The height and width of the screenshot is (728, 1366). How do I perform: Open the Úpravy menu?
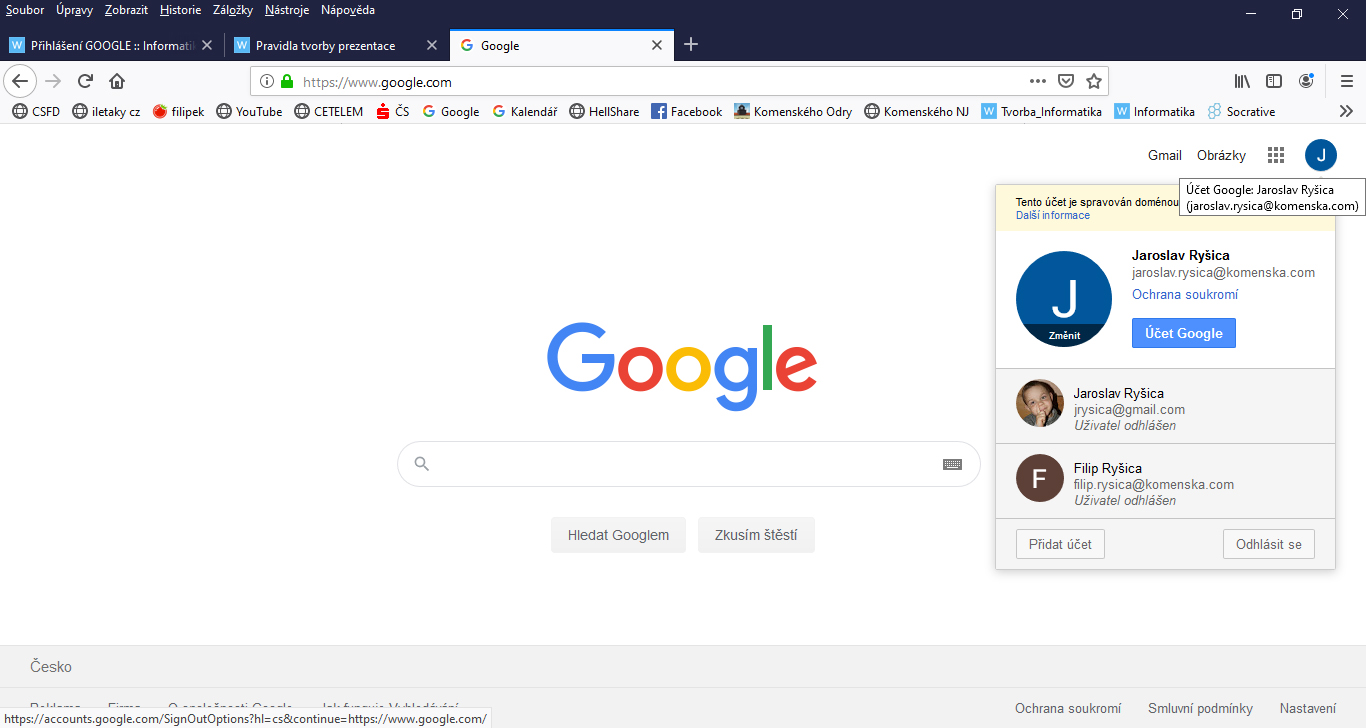point(75,10)
